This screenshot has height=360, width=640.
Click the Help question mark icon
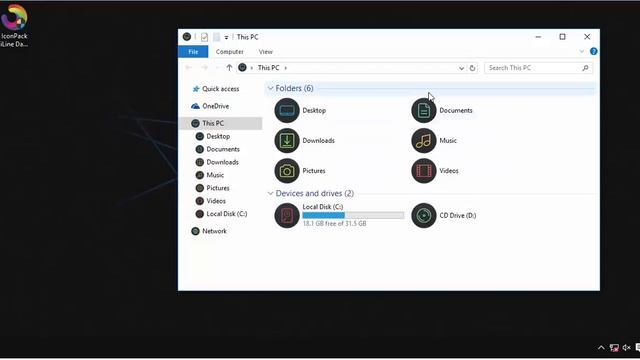tap(593, 51)
